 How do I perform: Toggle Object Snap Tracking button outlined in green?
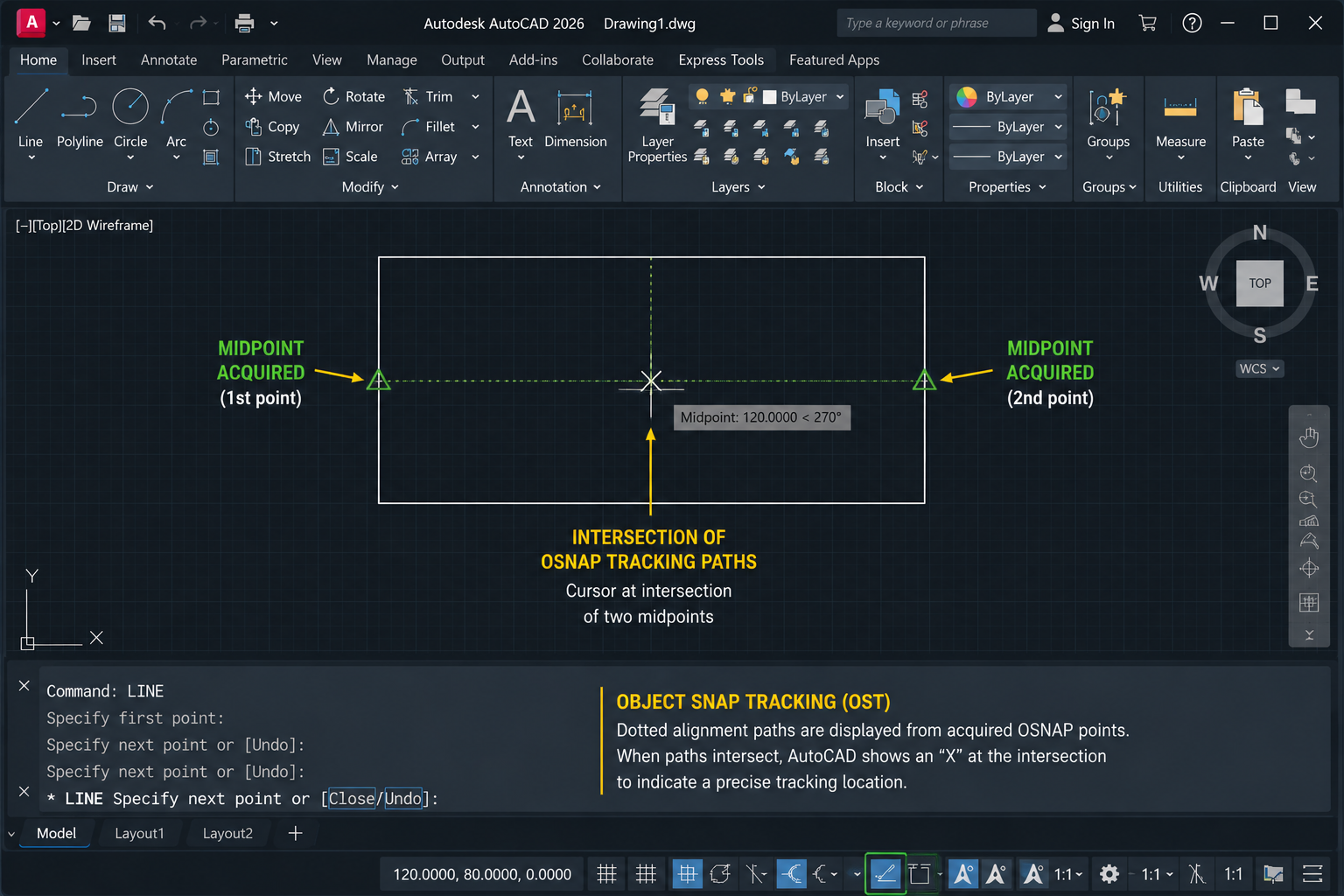pos(885,873)
